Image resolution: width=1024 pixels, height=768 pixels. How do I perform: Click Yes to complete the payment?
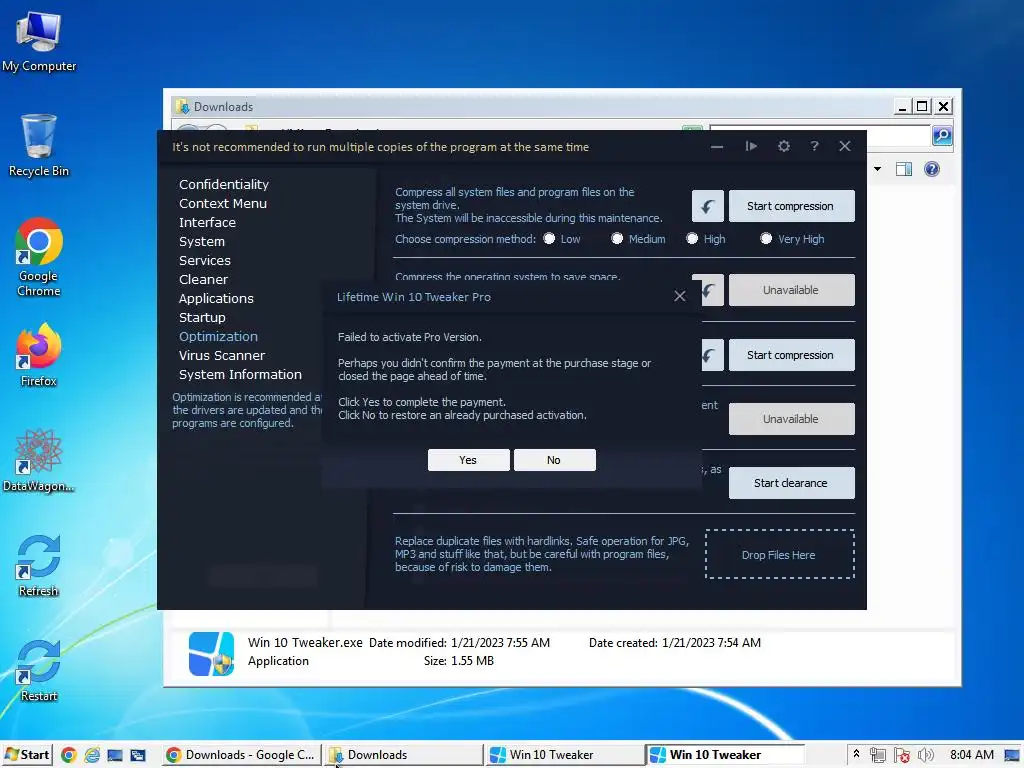[x=468, y=460]
